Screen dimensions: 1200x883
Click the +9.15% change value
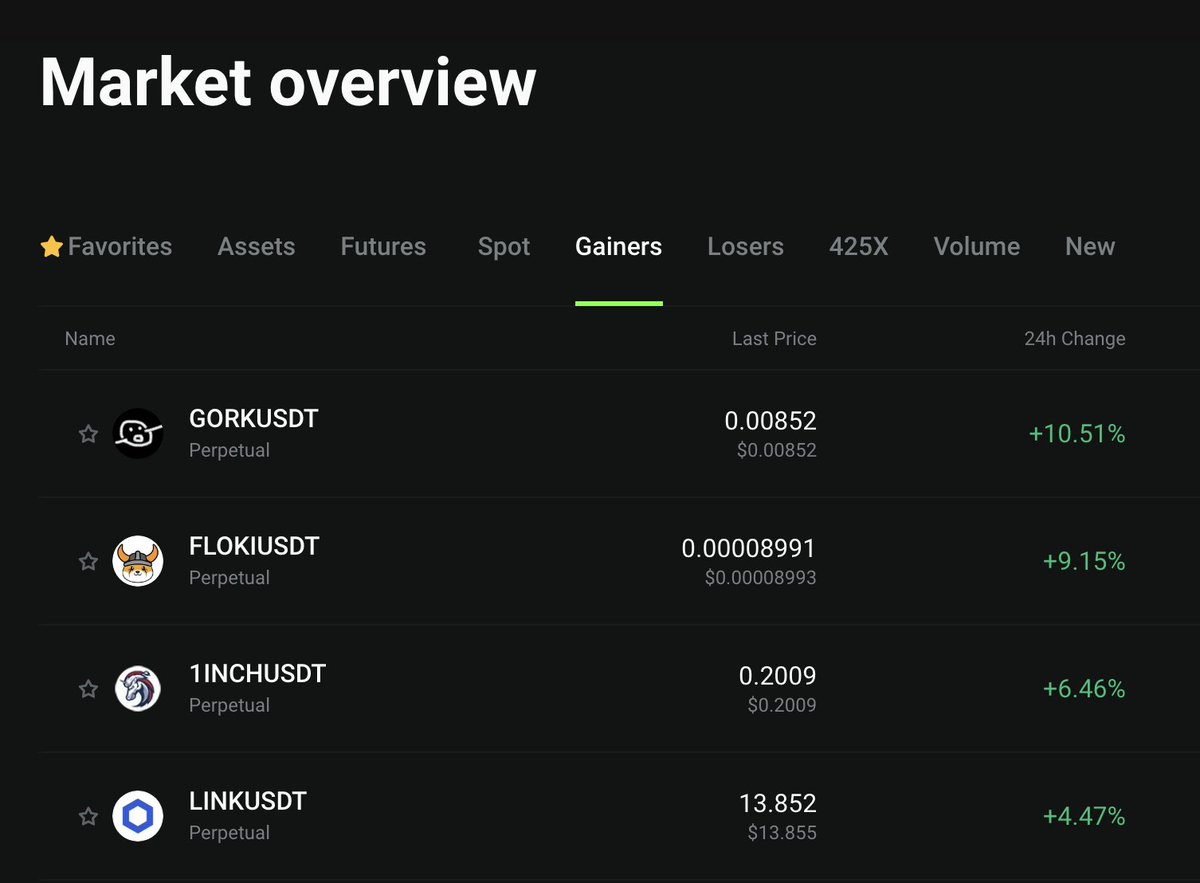tap(1084, 561)
